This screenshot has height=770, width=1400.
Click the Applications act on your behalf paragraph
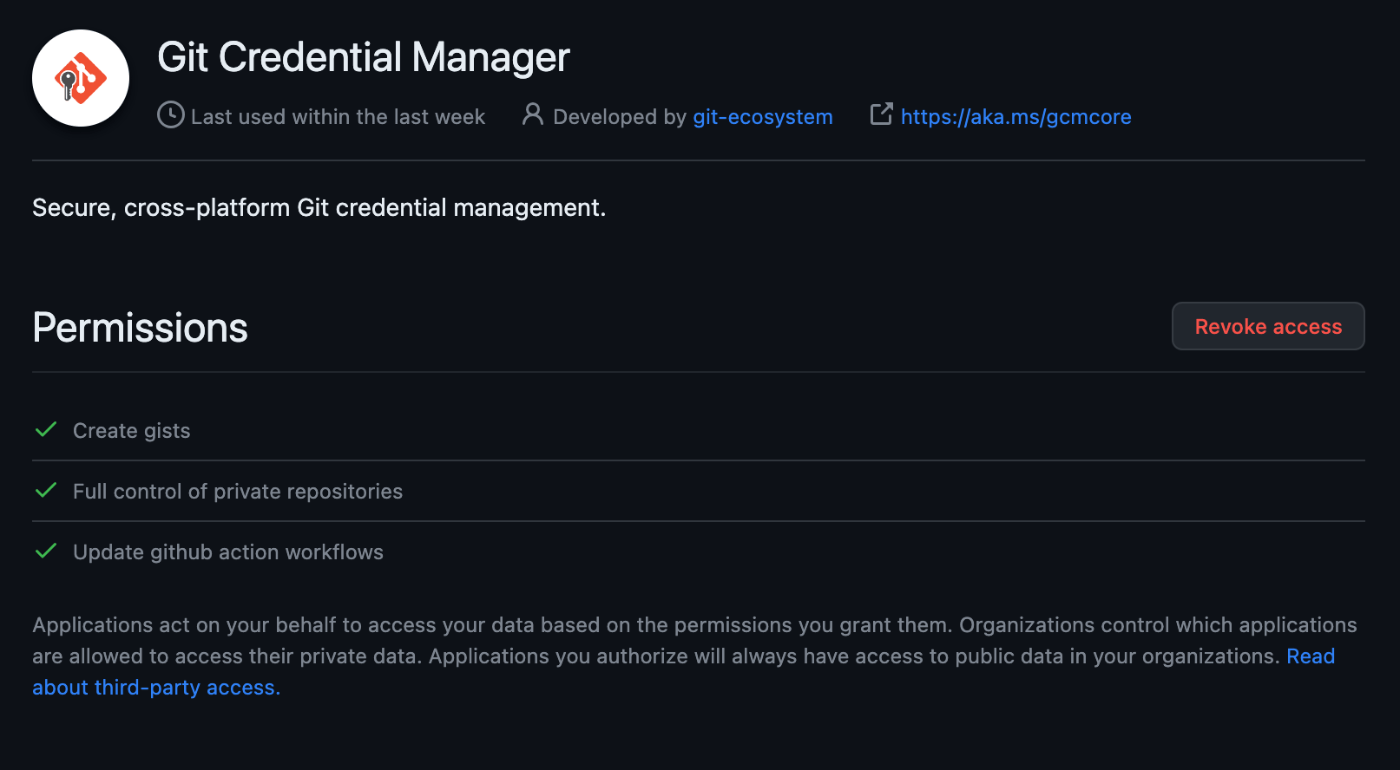coord(695,656)
